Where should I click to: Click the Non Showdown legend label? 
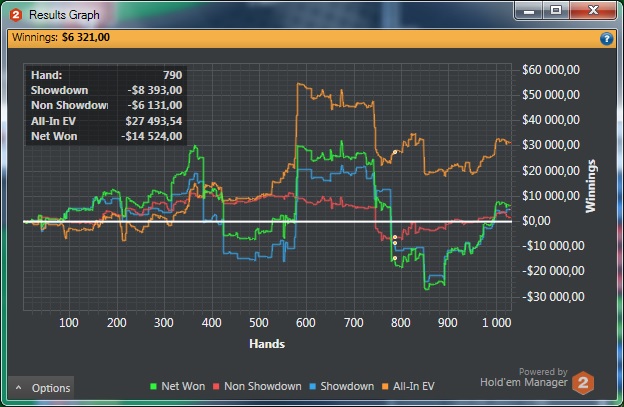pyautogui.click(x=263, y=386)
